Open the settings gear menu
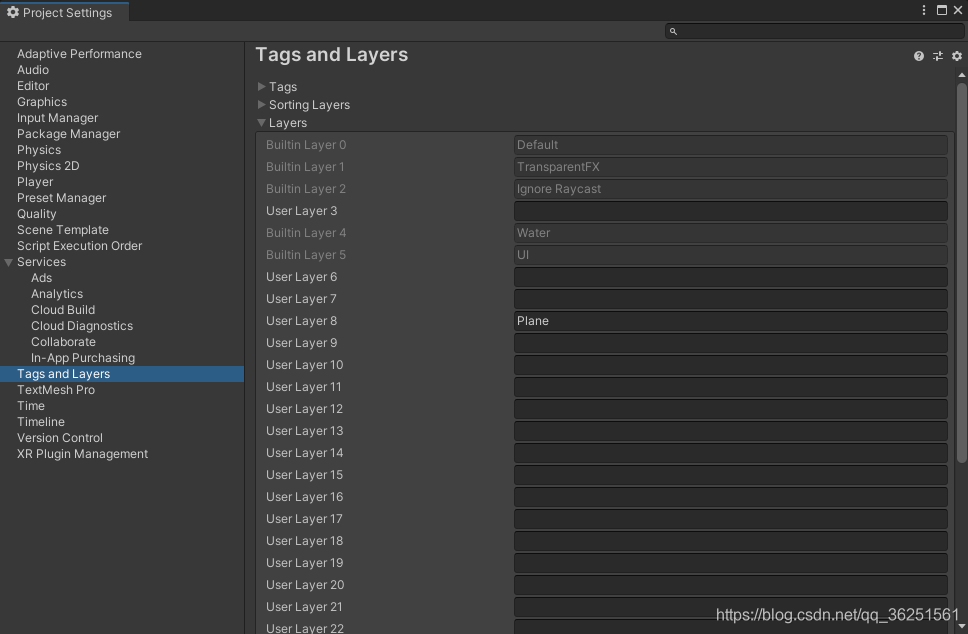This screenshot has width=968, height=634. (x=956, y=56)
